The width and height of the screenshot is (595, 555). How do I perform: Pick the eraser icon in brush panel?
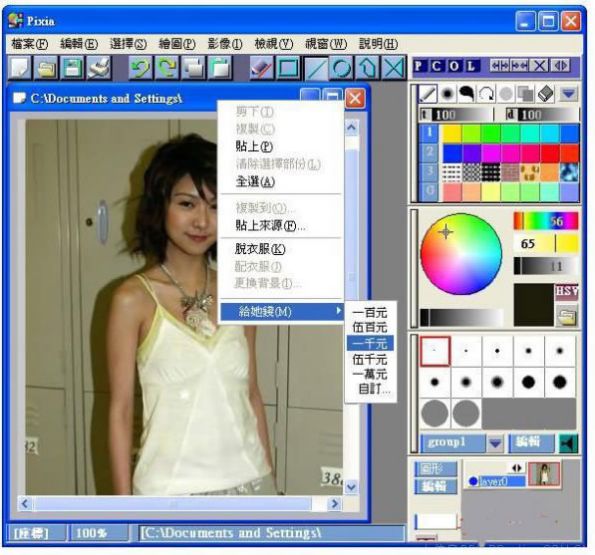(546, 93)
